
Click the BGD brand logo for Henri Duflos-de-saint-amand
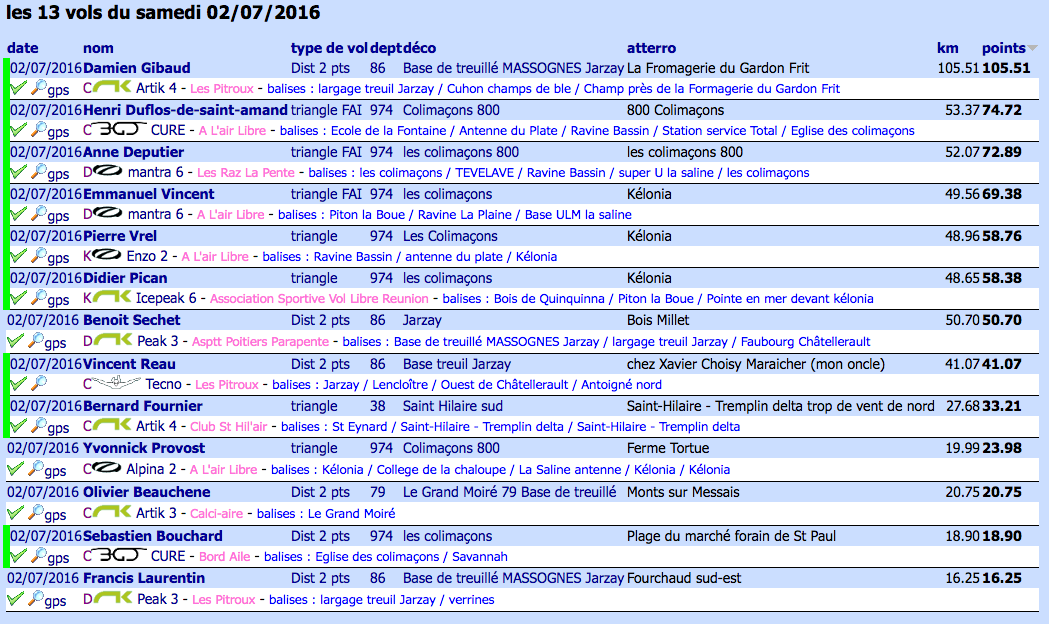(120, 130)
